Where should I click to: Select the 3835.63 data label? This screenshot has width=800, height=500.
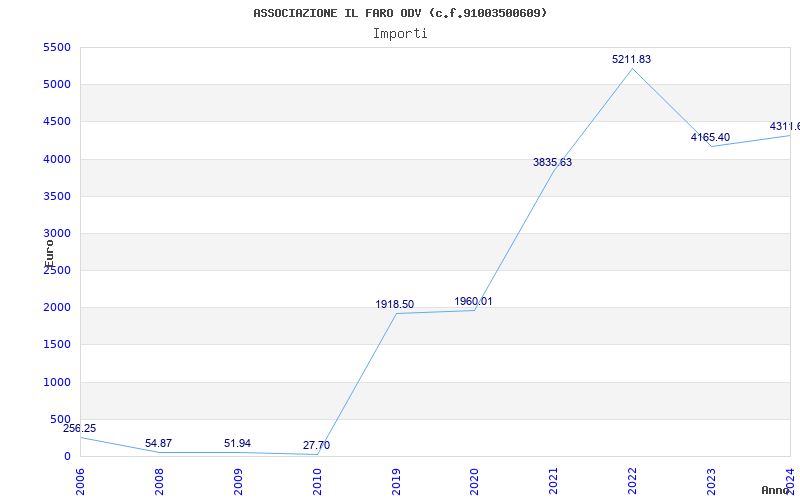553,162
